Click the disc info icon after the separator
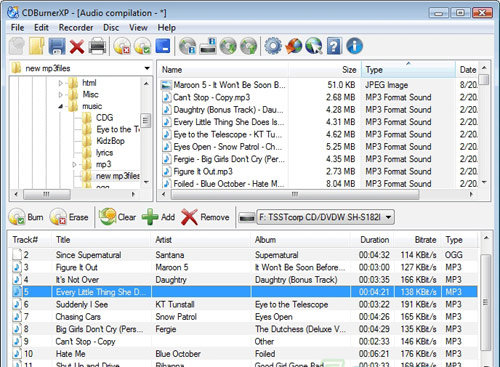The height and width of the screenshot is (367, 500). coord(188,46)
